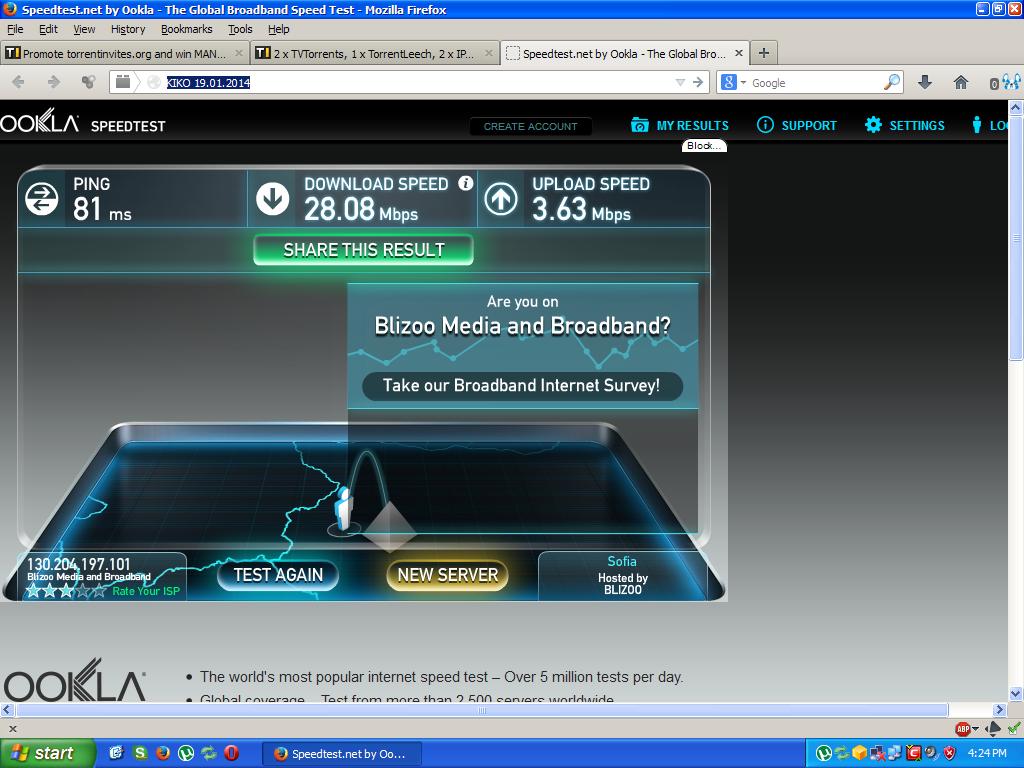1024x768 pixels.
Task: Click the red security shield tray icon
Action: 950,753
